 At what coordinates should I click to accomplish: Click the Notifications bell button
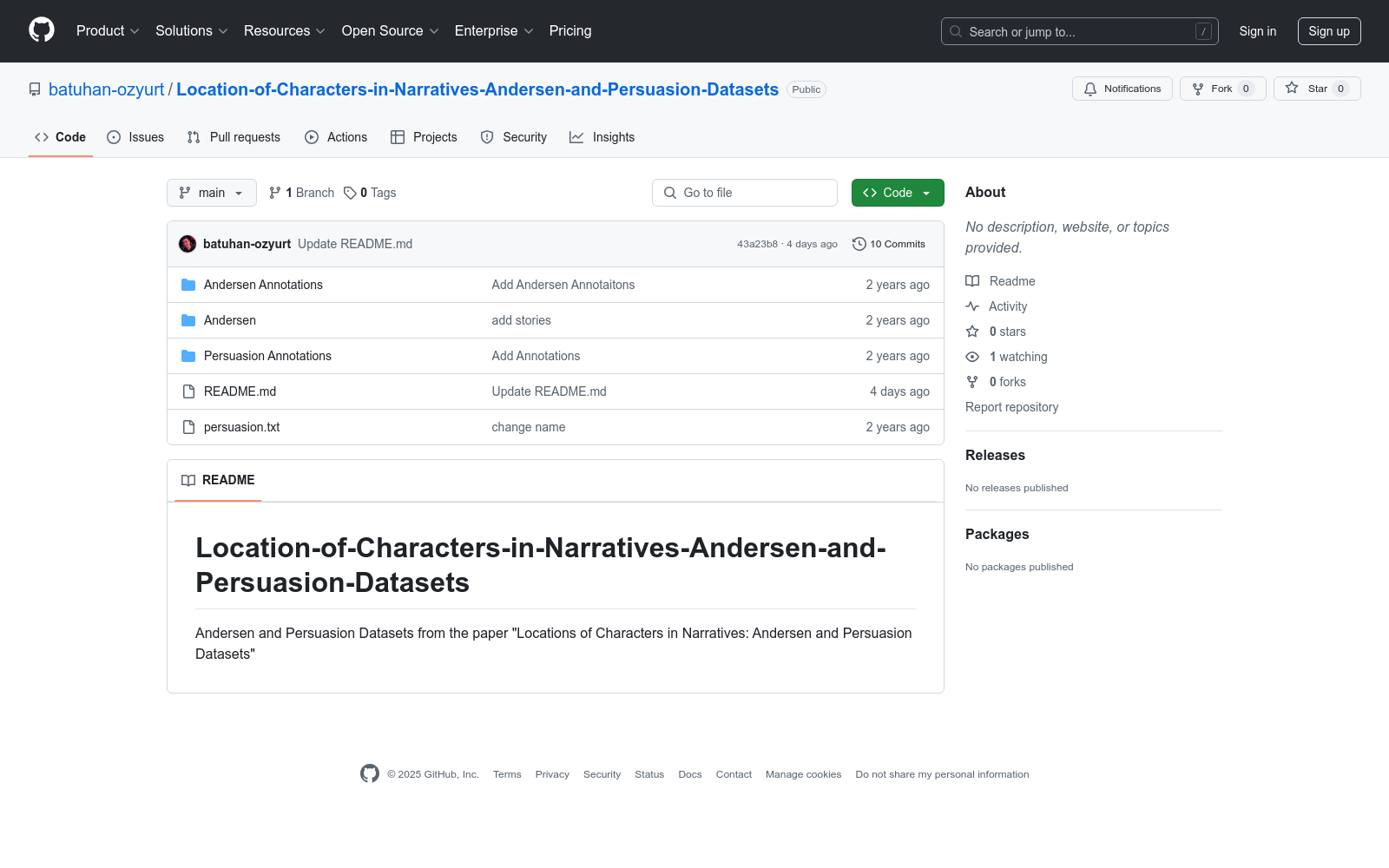click(1122, 89)
